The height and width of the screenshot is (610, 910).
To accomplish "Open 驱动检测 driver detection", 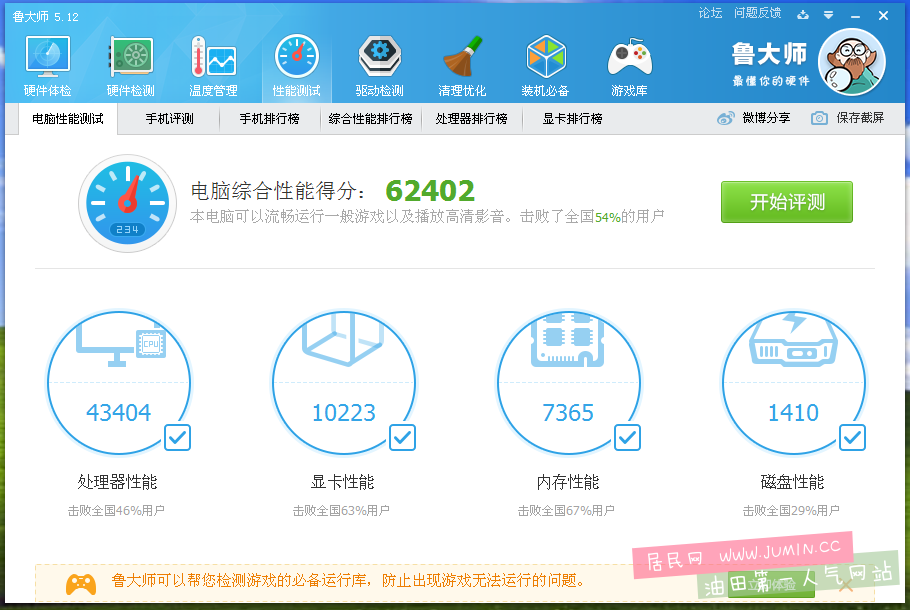I will 380,66.
